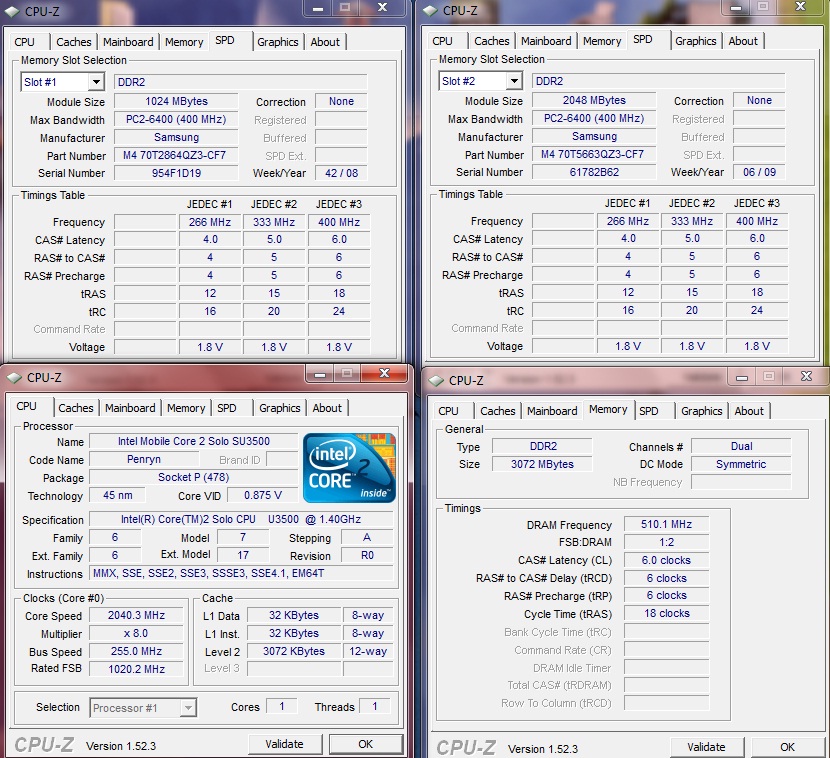Switch to CPU tab in Memory timings window
The width and height of the screenshot is (830, 758).
click(448, 411)
